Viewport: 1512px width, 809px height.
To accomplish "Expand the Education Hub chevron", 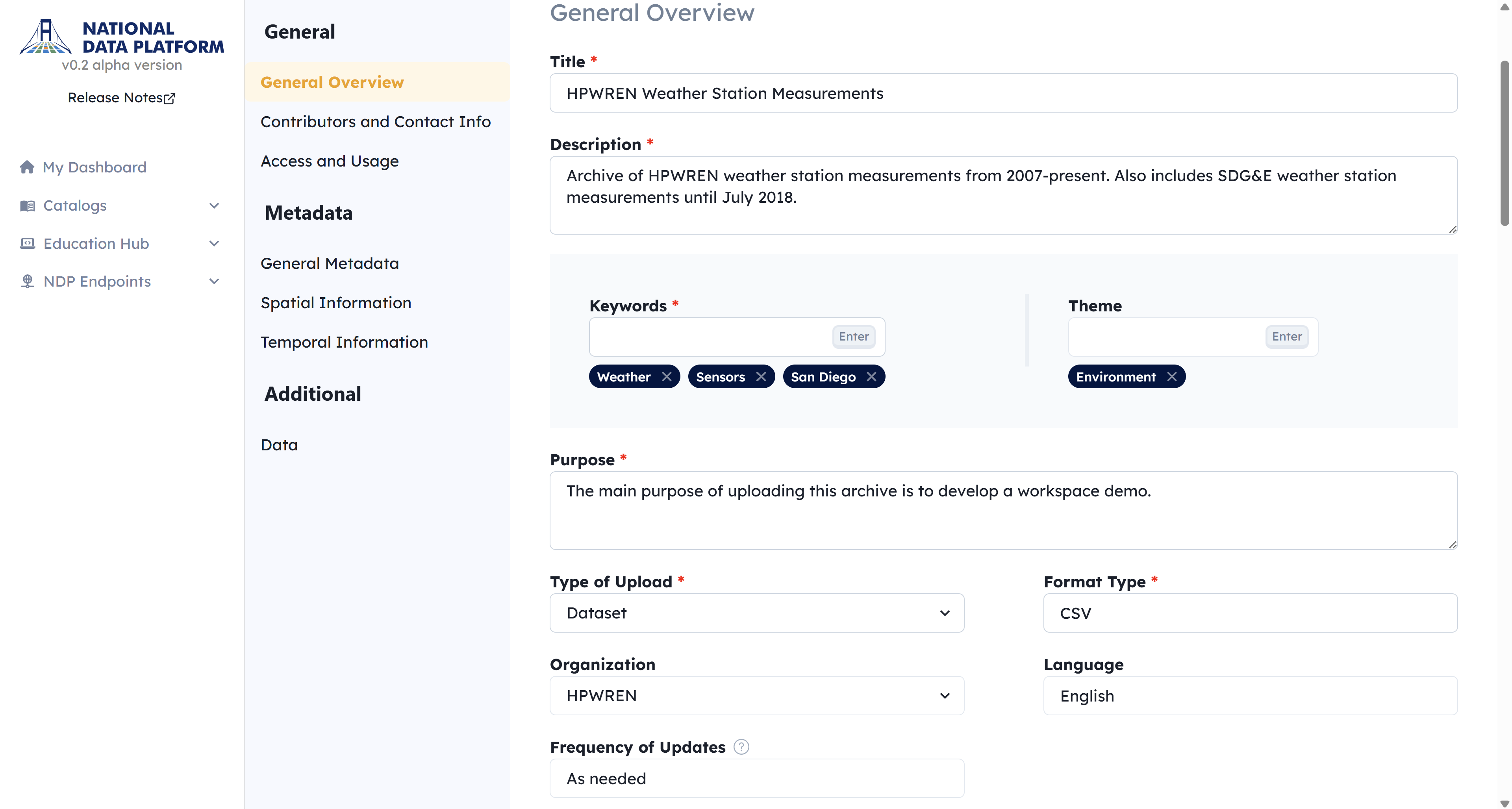I will pyautogui.click(x=214, y=243).
